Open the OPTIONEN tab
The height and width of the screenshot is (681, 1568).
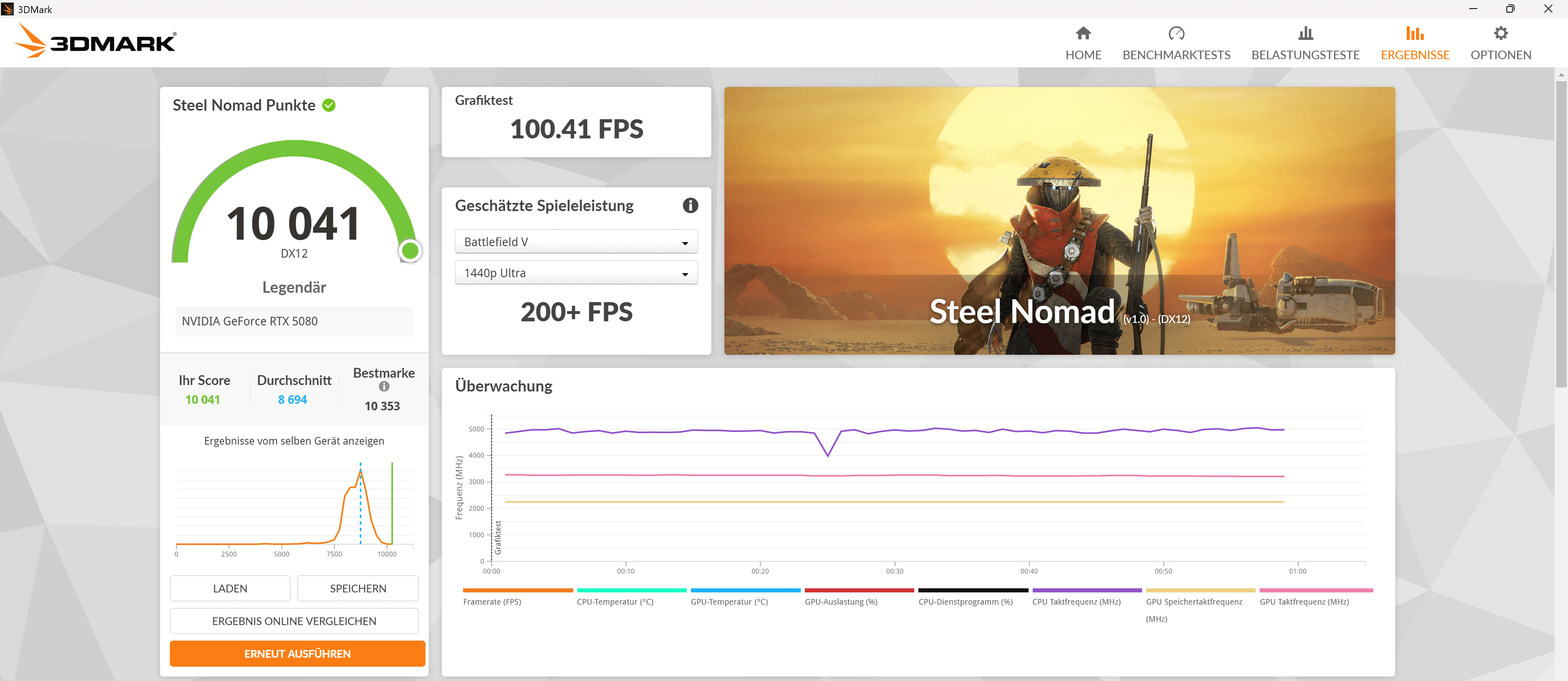pyautogui.click(x=1501, y=43)
